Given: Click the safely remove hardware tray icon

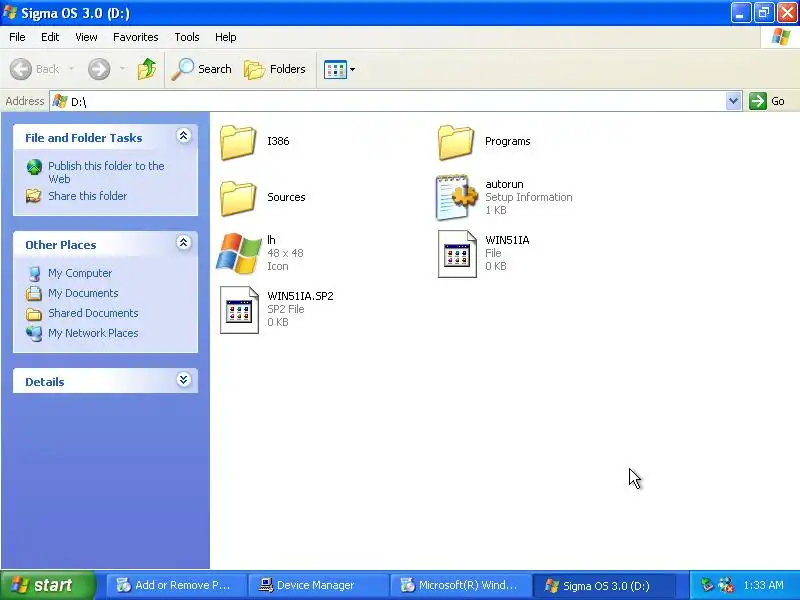Looking at the screenshot, I should click(707, 585).
